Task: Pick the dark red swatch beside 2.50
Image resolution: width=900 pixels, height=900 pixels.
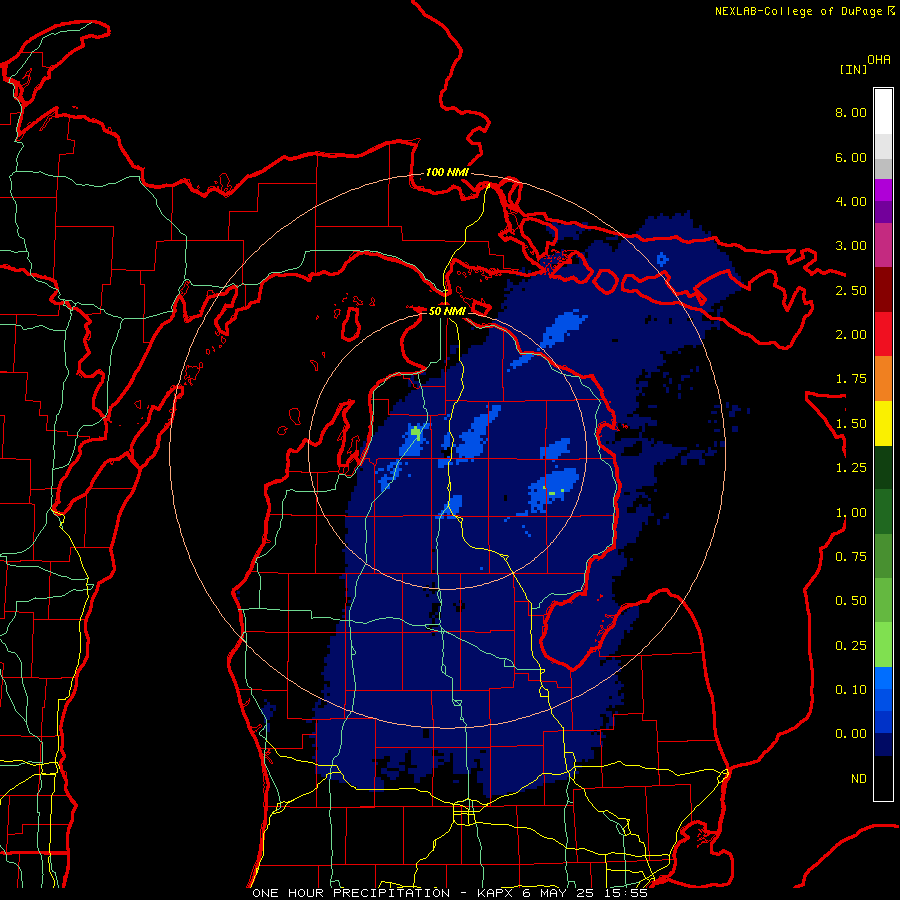Action: coord(883,290)
